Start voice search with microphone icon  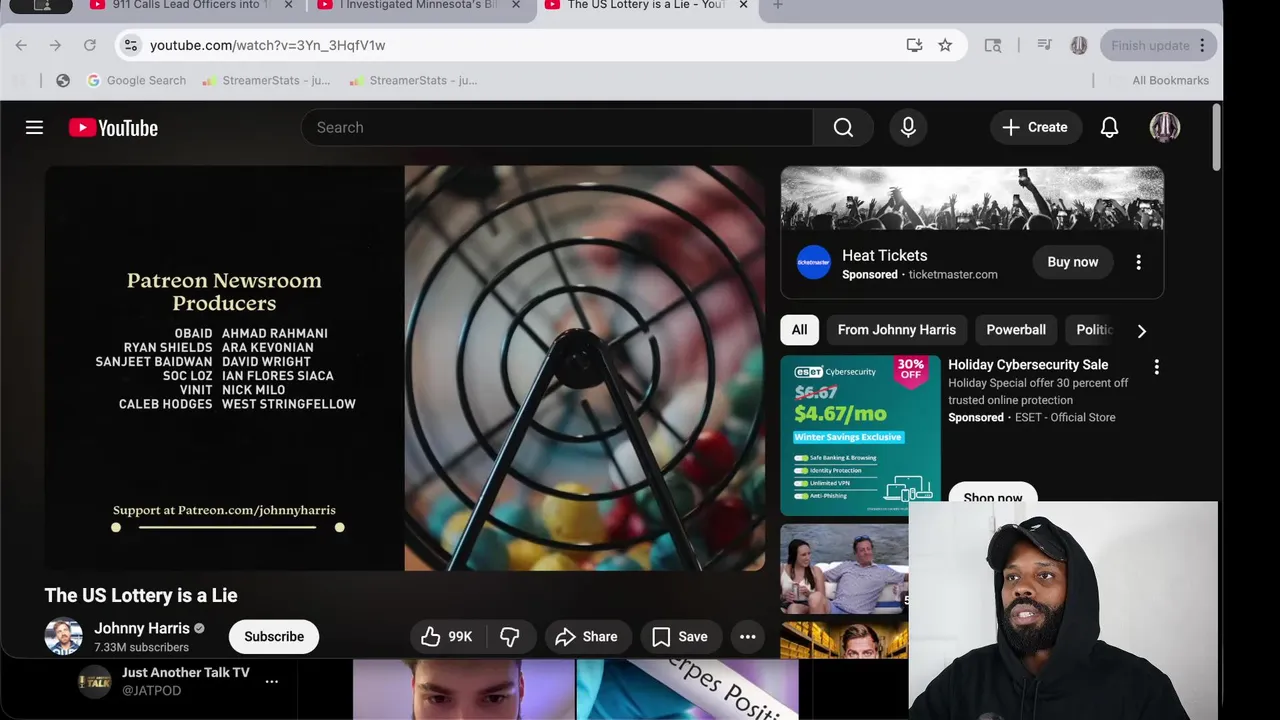[908, 127]
